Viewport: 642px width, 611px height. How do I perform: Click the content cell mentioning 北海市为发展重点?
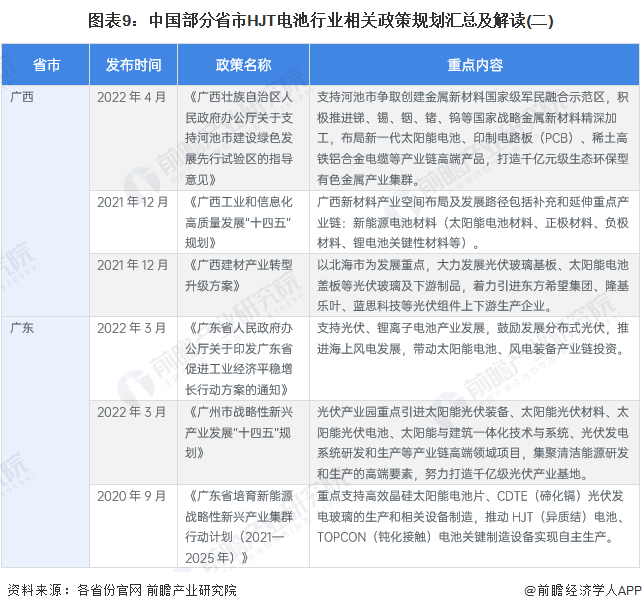click(475, 283)
